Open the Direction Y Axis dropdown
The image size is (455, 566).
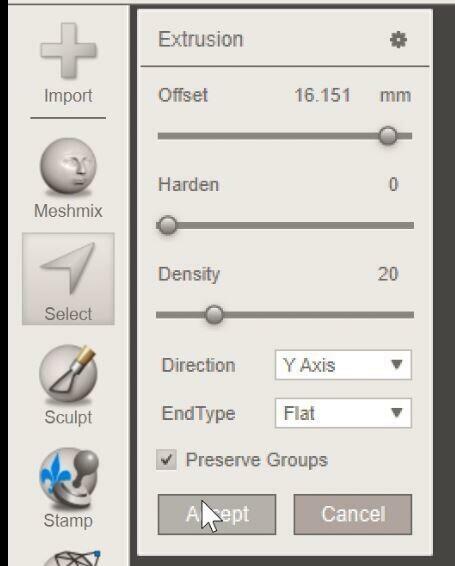tap(343, 365)
